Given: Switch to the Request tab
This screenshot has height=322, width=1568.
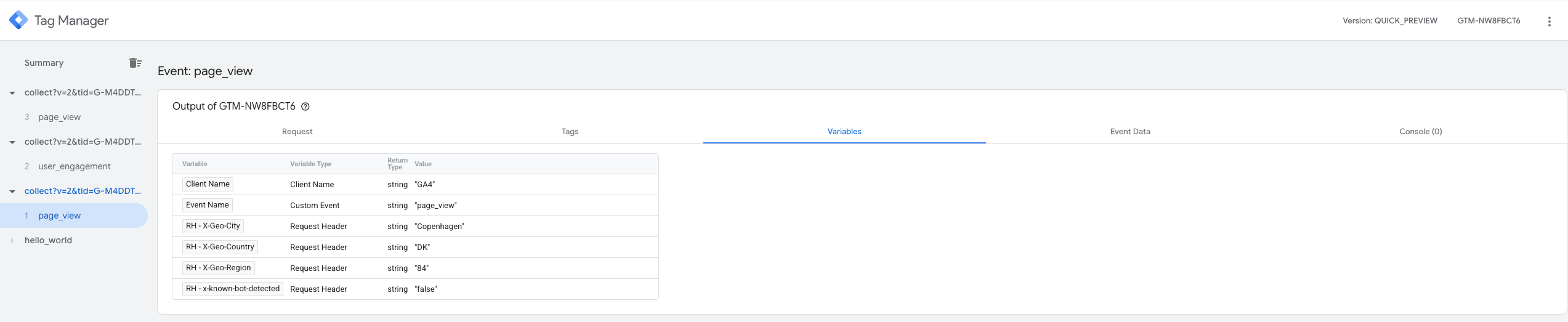Looking at the screenshot, I should click(297, 132).
